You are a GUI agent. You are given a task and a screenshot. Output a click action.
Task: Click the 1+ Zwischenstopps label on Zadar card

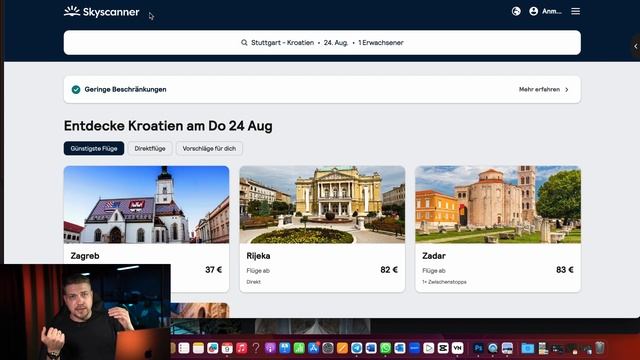[444, 282]
